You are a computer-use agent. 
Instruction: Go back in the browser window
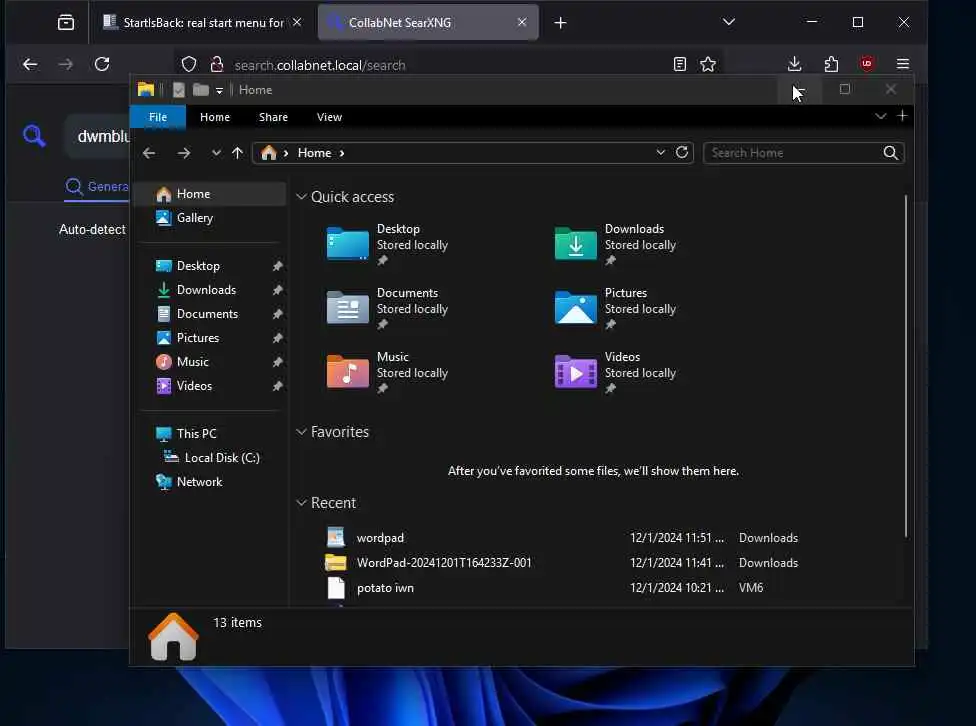[x=30, y=64]
